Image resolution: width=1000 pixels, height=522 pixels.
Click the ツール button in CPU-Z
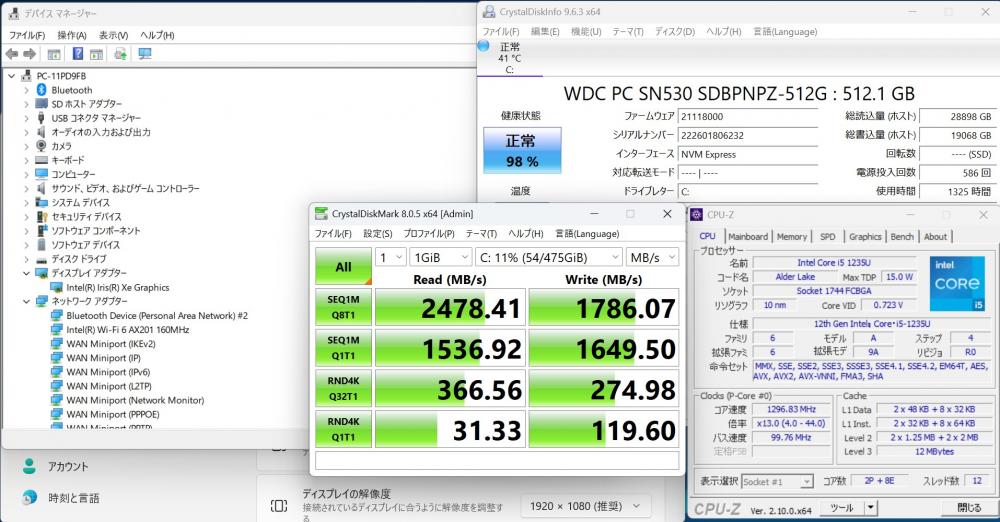coord(841,508)
